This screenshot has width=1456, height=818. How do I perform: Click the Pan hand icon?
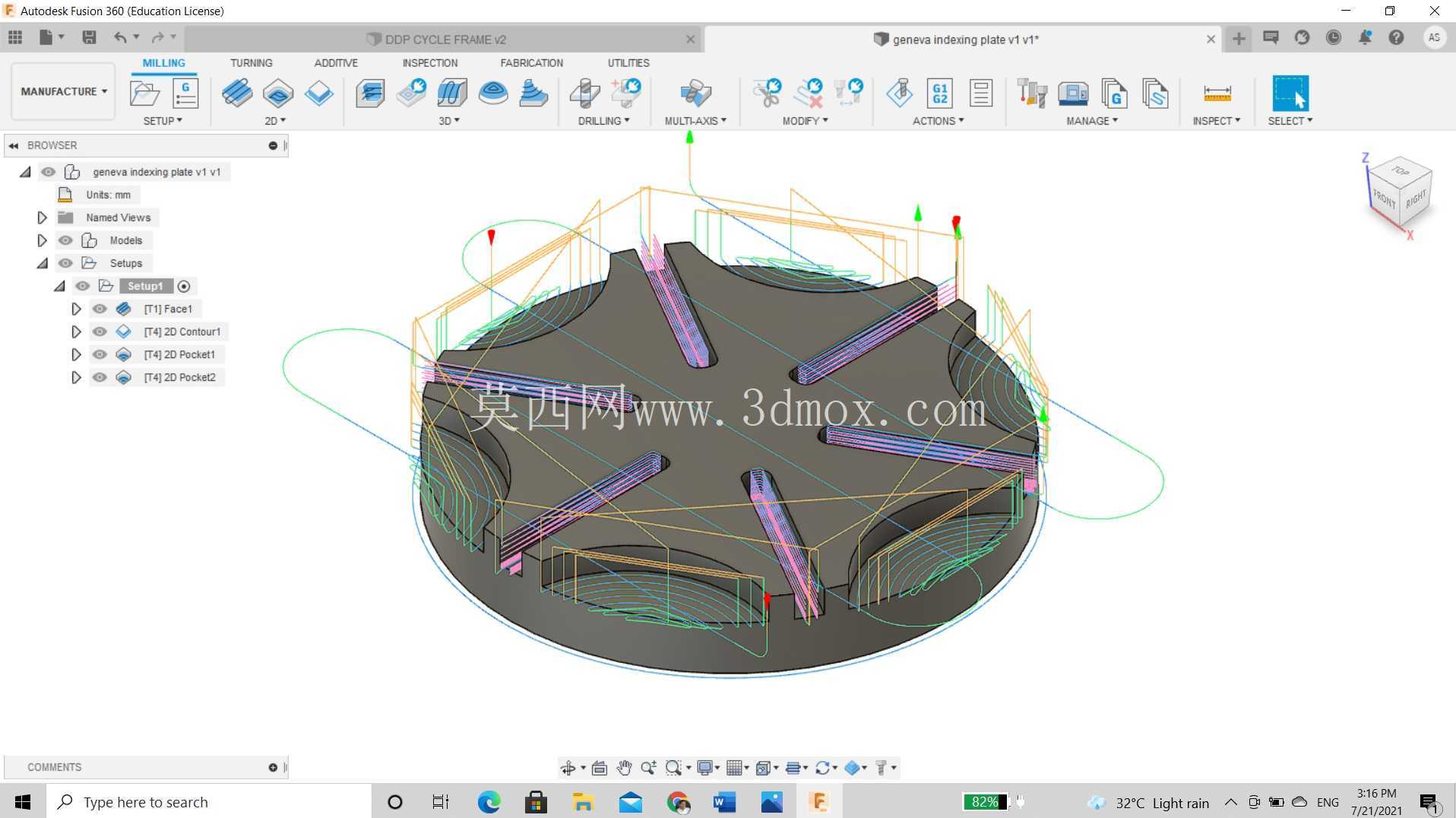coord(624,768)
